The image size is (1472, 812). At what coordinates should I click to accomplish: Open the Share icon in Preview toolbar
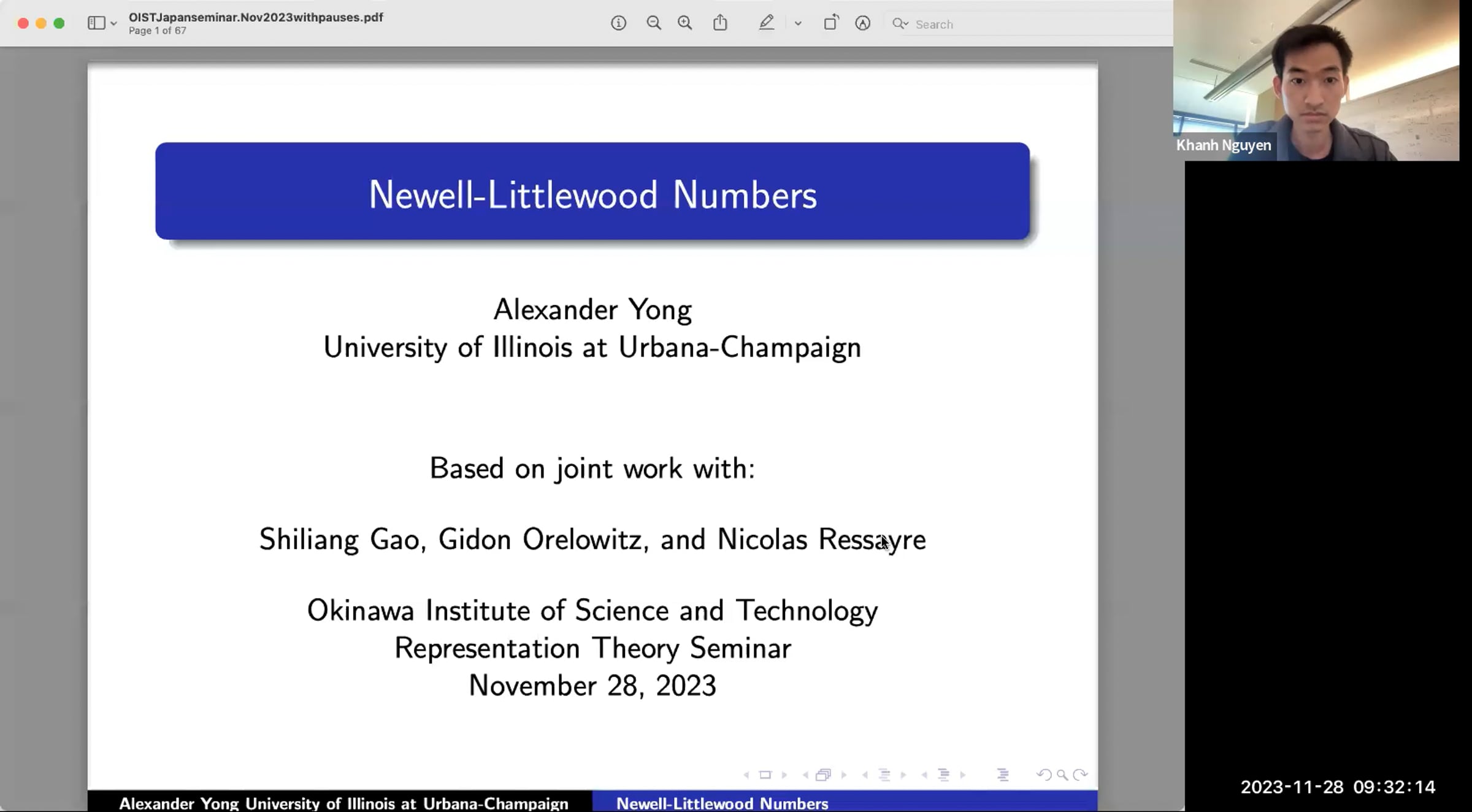click(720, 23)
